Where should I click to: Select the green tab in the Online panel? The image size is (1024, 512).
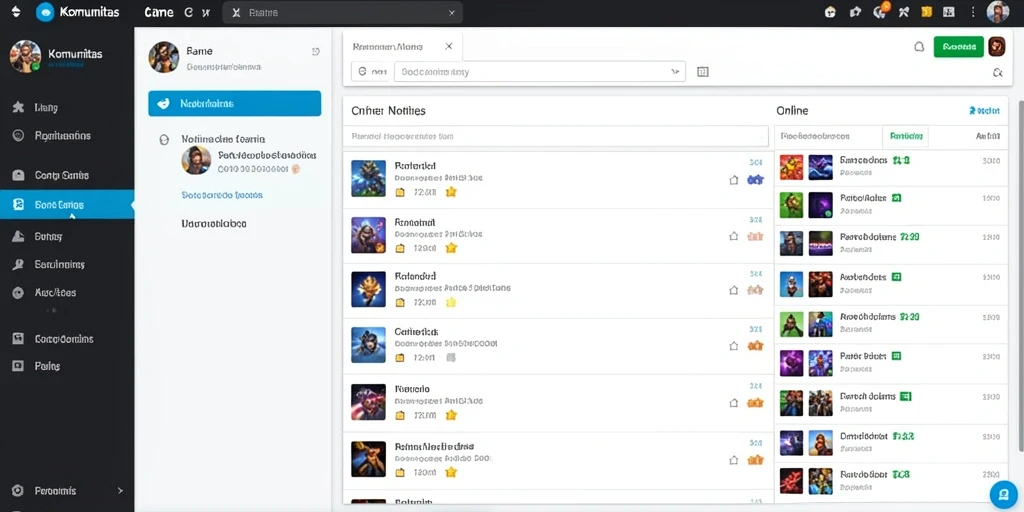[x=905, y=136]
